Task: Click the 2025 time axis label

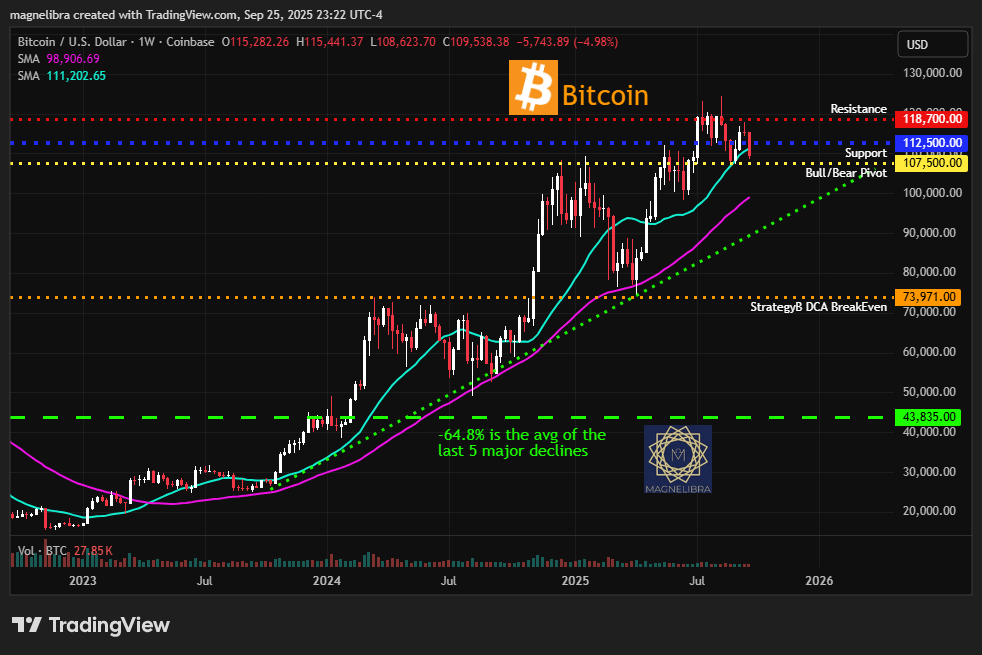Action: pos(575,580)
